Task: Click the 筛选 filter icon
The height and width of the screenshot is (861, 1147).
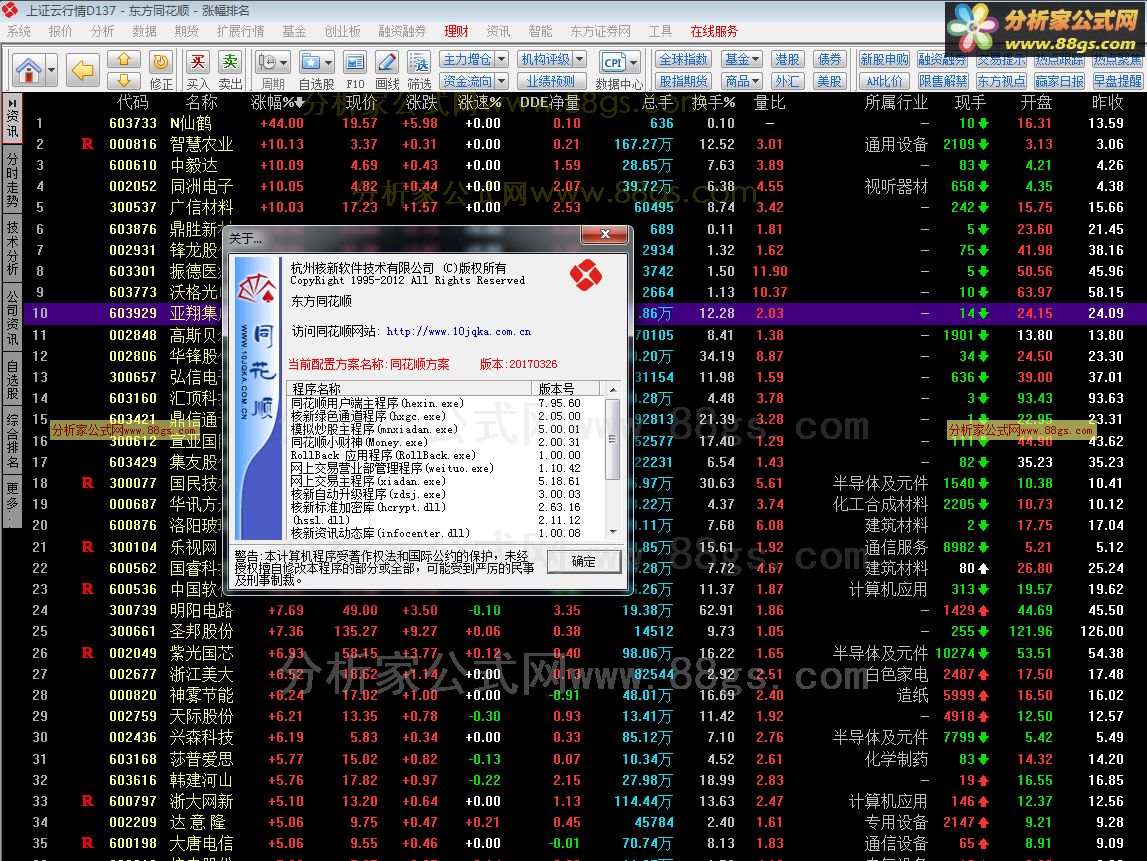Action: pos(419,63)
